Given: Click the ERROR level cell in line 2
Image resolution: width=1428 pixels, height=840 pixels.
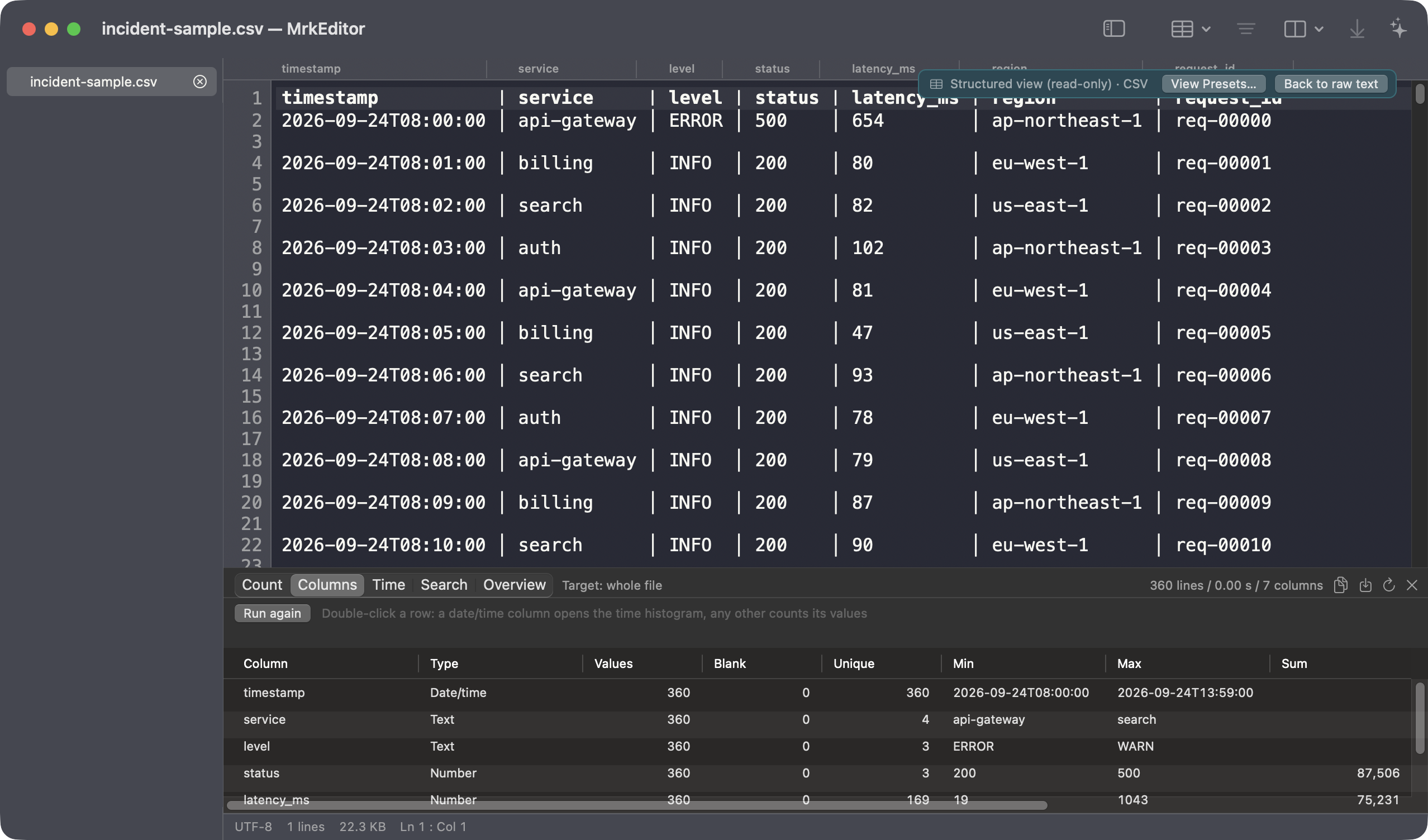Looking at the screenshot, I should [696, 120].
